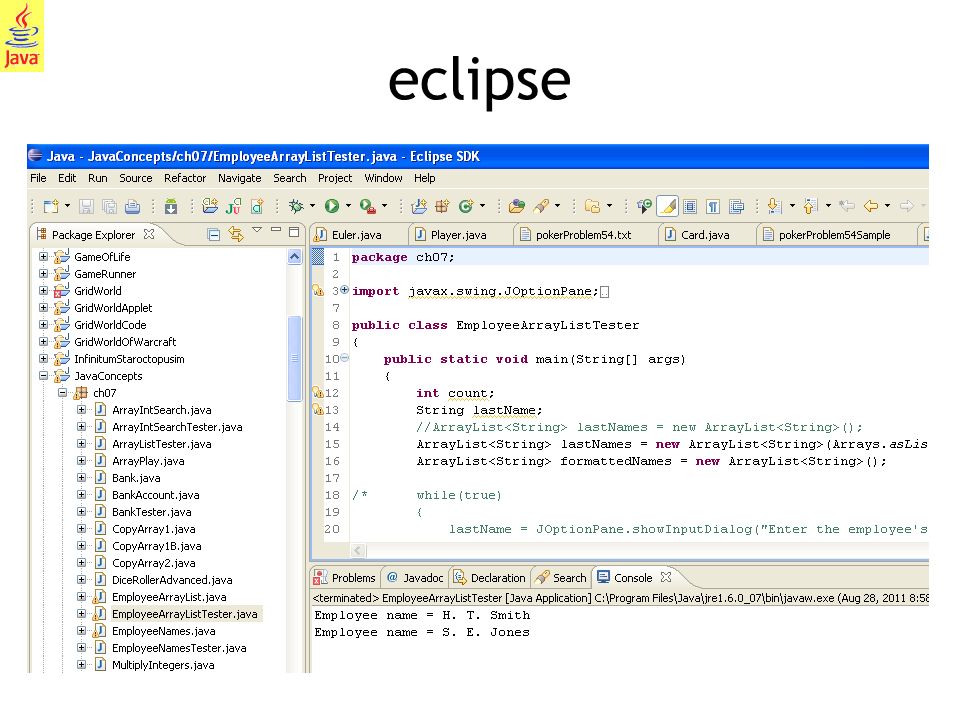The height and width of the screenshot is (720, 960).
Task: Open the File menu
Action: pyautogui.click(x=38, y=178)
